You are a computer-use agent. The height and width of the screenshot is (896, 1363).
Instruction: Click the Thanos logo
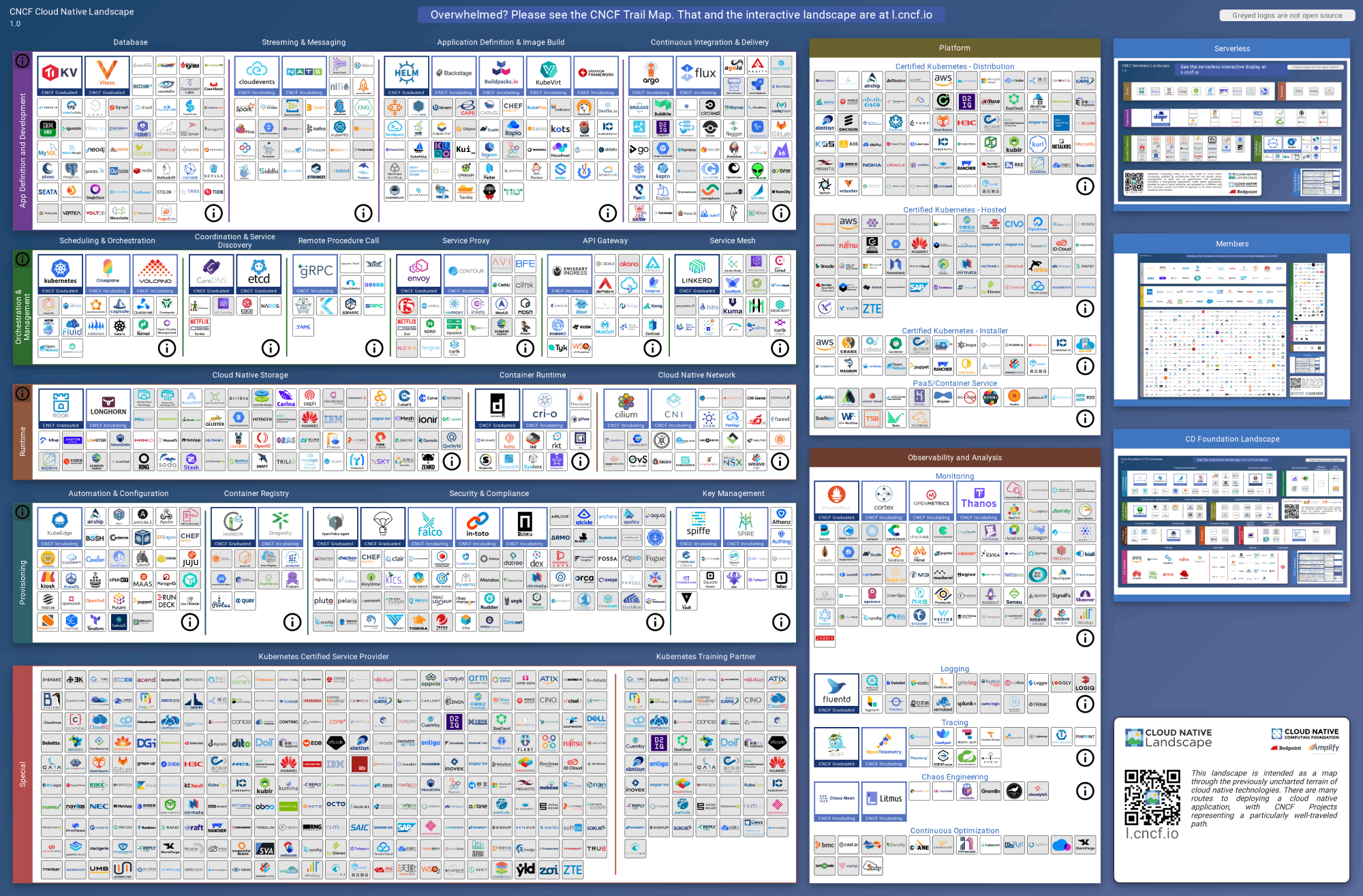[979, 501]
